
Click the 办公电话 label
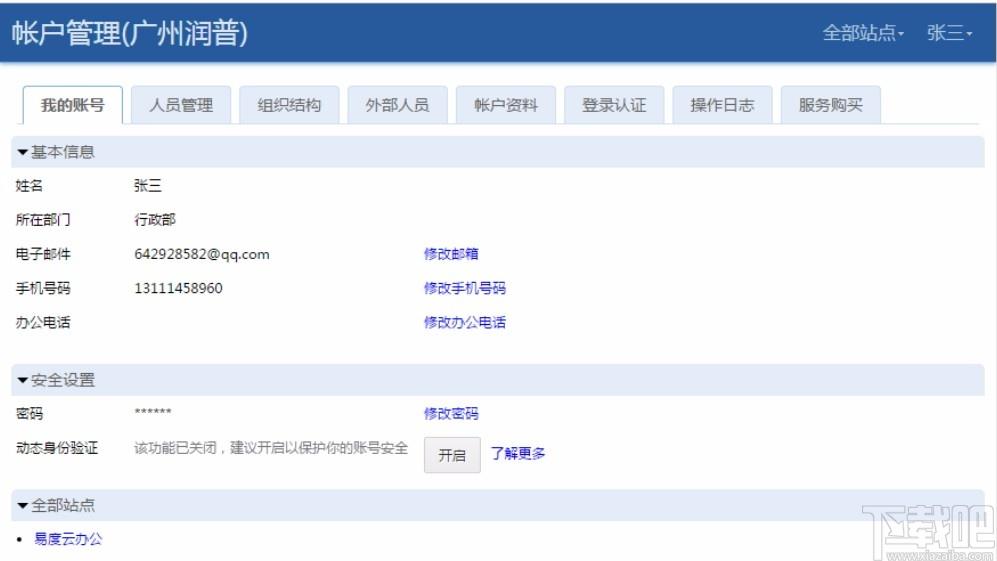[x=43, y=322]
